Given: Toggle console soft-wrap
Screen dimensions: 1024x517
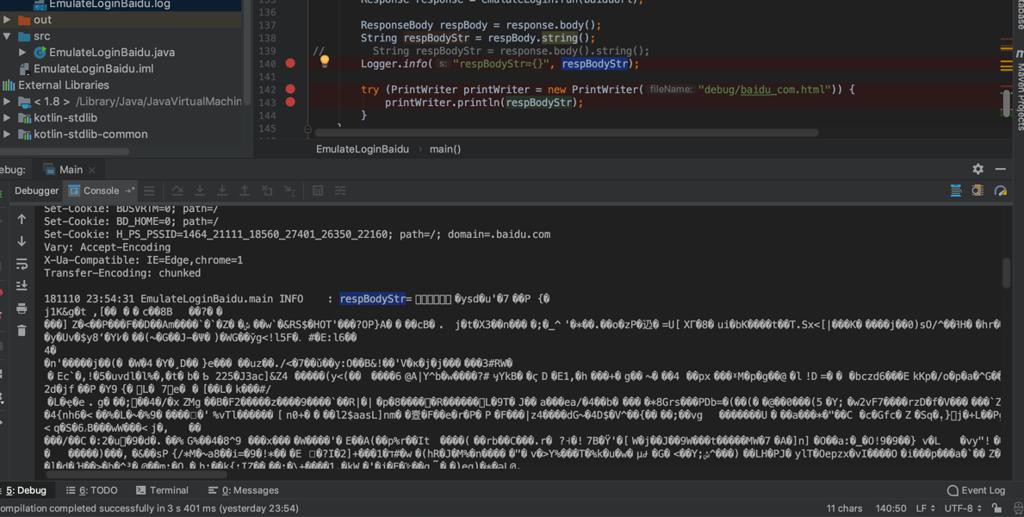Looking at the screenshot, I should tap(22, 264).
